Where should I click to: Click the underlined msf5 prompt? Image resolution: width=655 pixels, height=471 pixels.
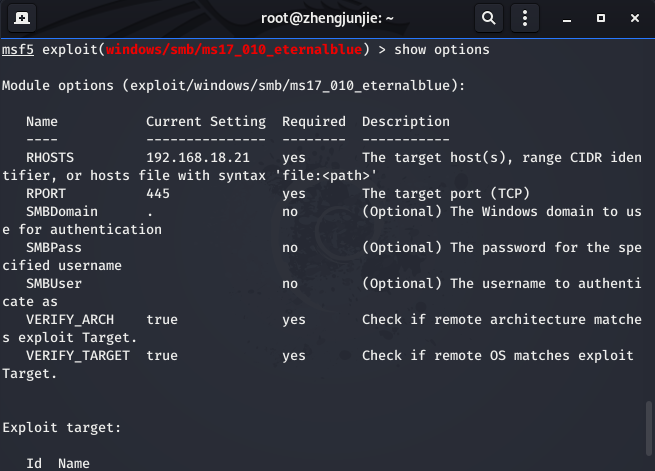click(18, 50)
